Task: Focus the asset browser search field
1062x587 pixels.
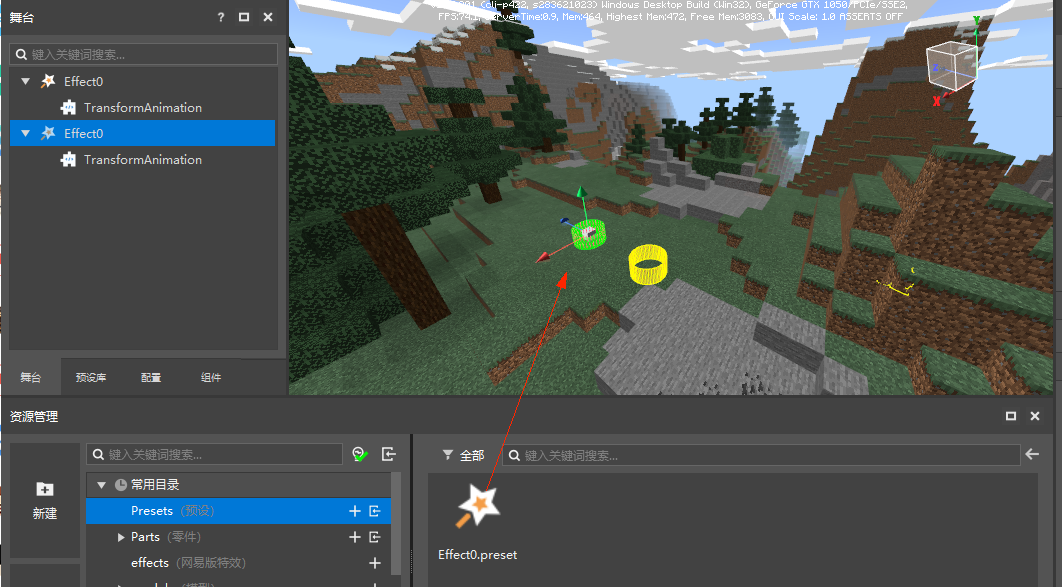Action: (761, 455)
